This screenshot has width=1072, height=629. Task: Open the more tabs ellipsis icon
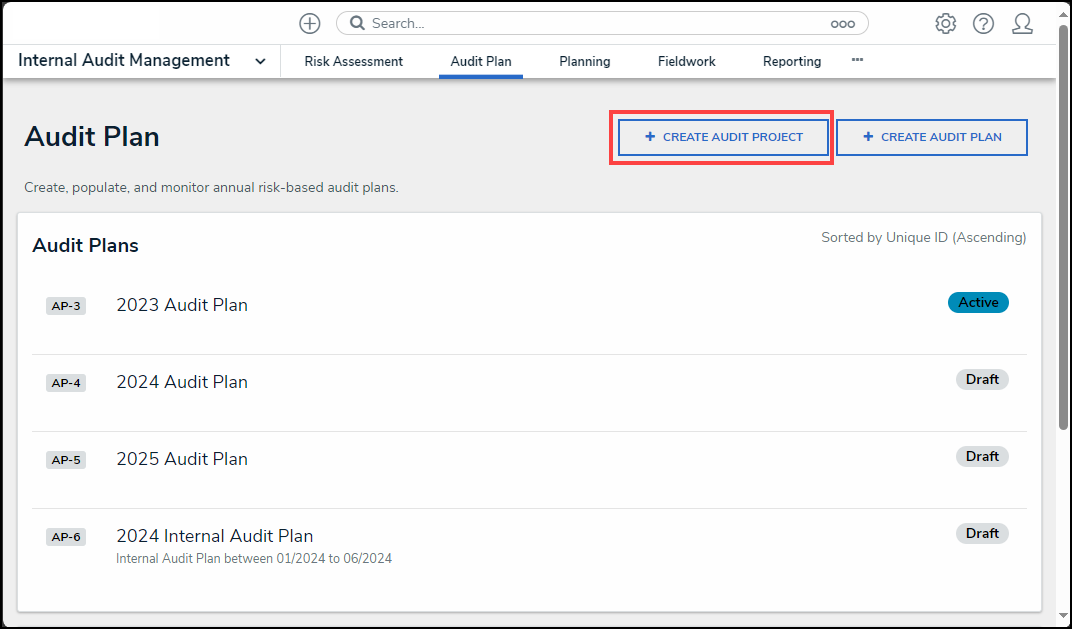(857, 60)
